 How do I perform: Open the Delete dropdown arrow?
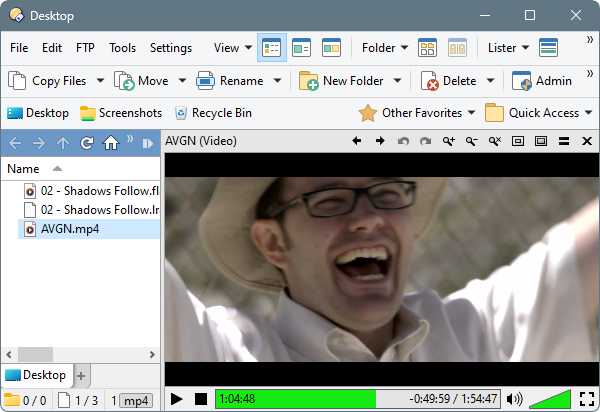[x=490, y=81]
